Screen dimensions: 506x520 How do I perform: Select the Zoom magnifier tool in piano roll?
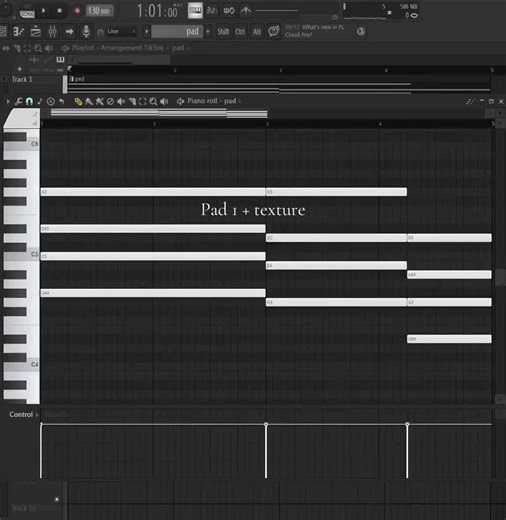(x=153, y=101)
